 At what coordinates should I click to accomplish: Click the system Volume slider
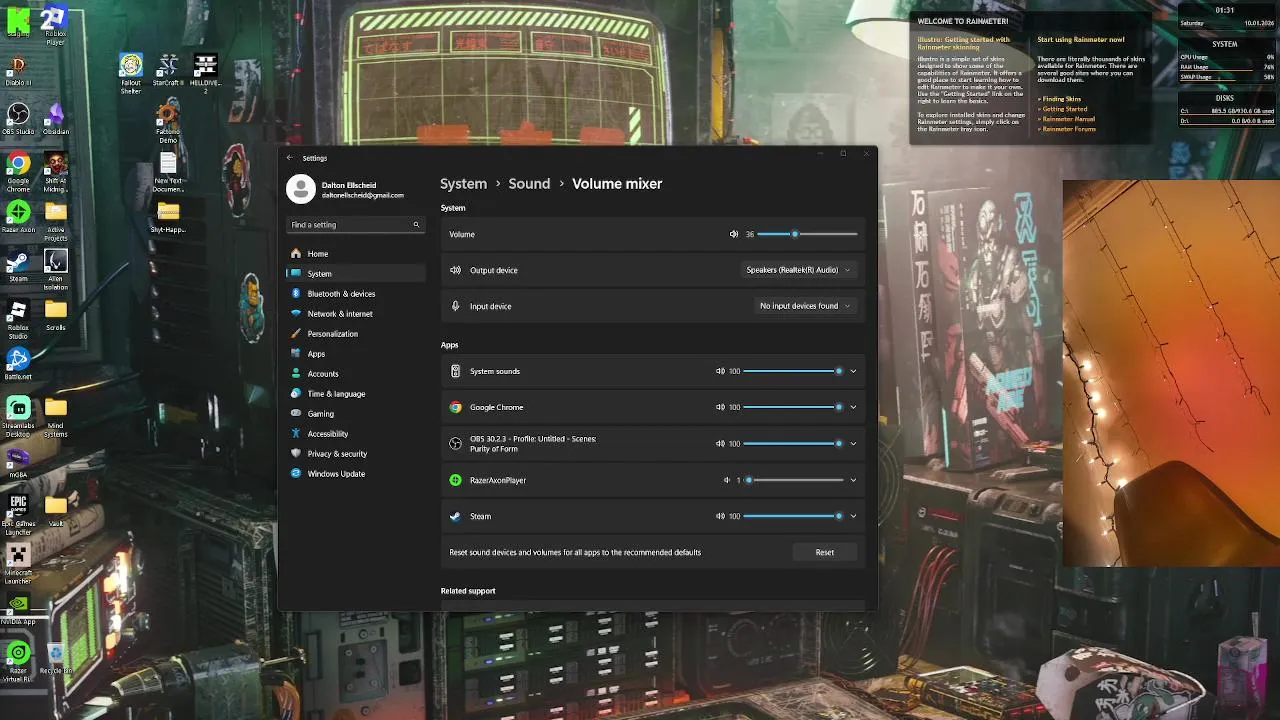coord(807,234)
